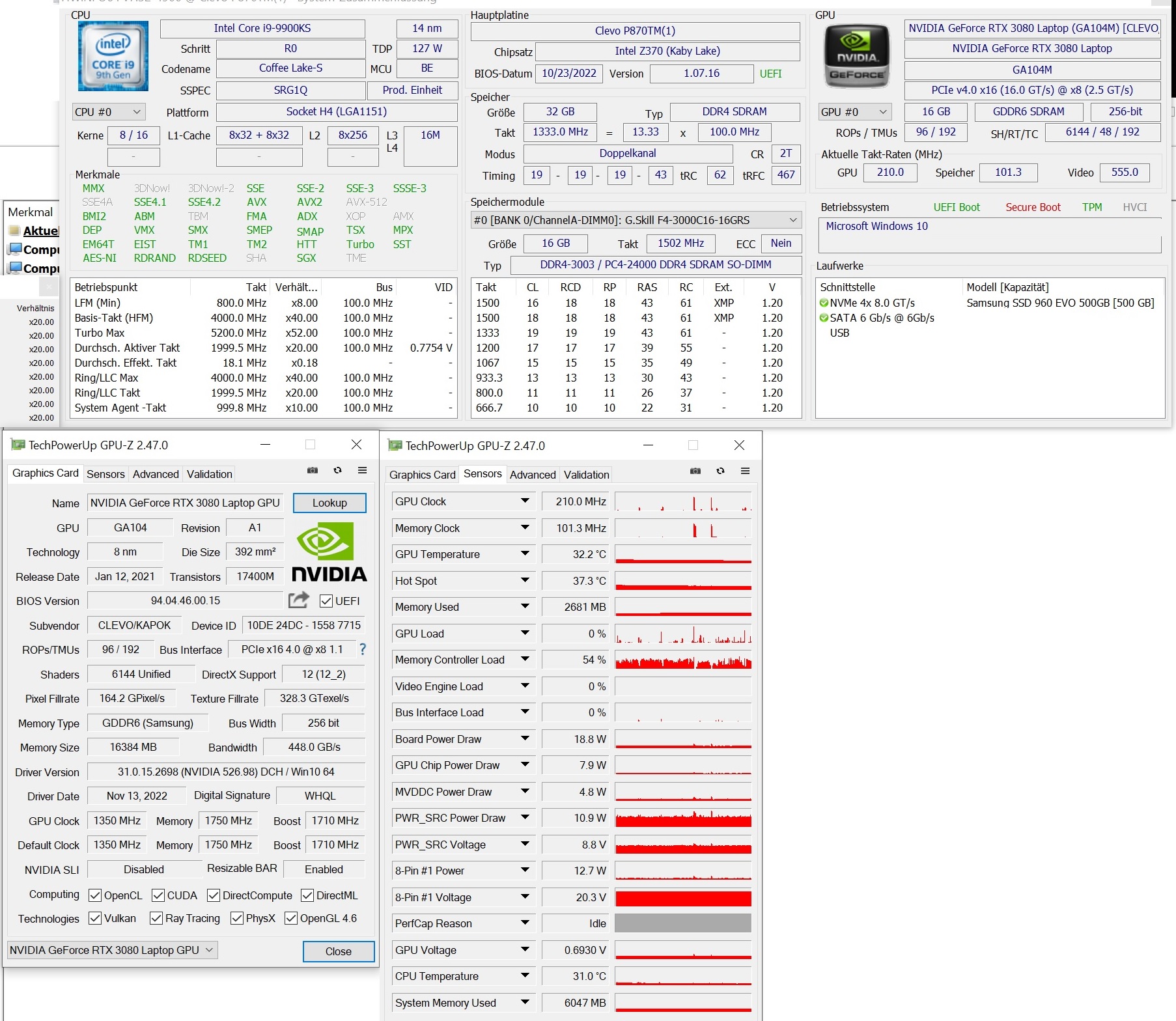This screenshot has height=1021, width=1176.
Task: Click NVMe green status check icon
Action: click(x=824, y=303)
